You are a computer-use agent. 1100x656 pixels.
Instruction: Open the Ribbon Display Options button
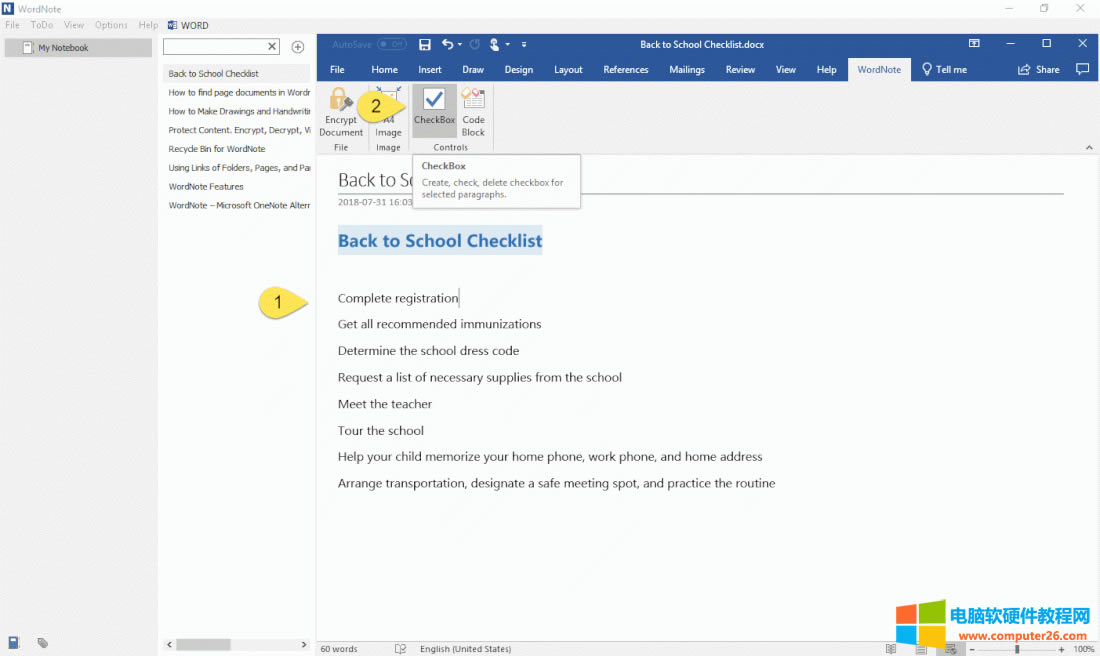click(974, 44)
